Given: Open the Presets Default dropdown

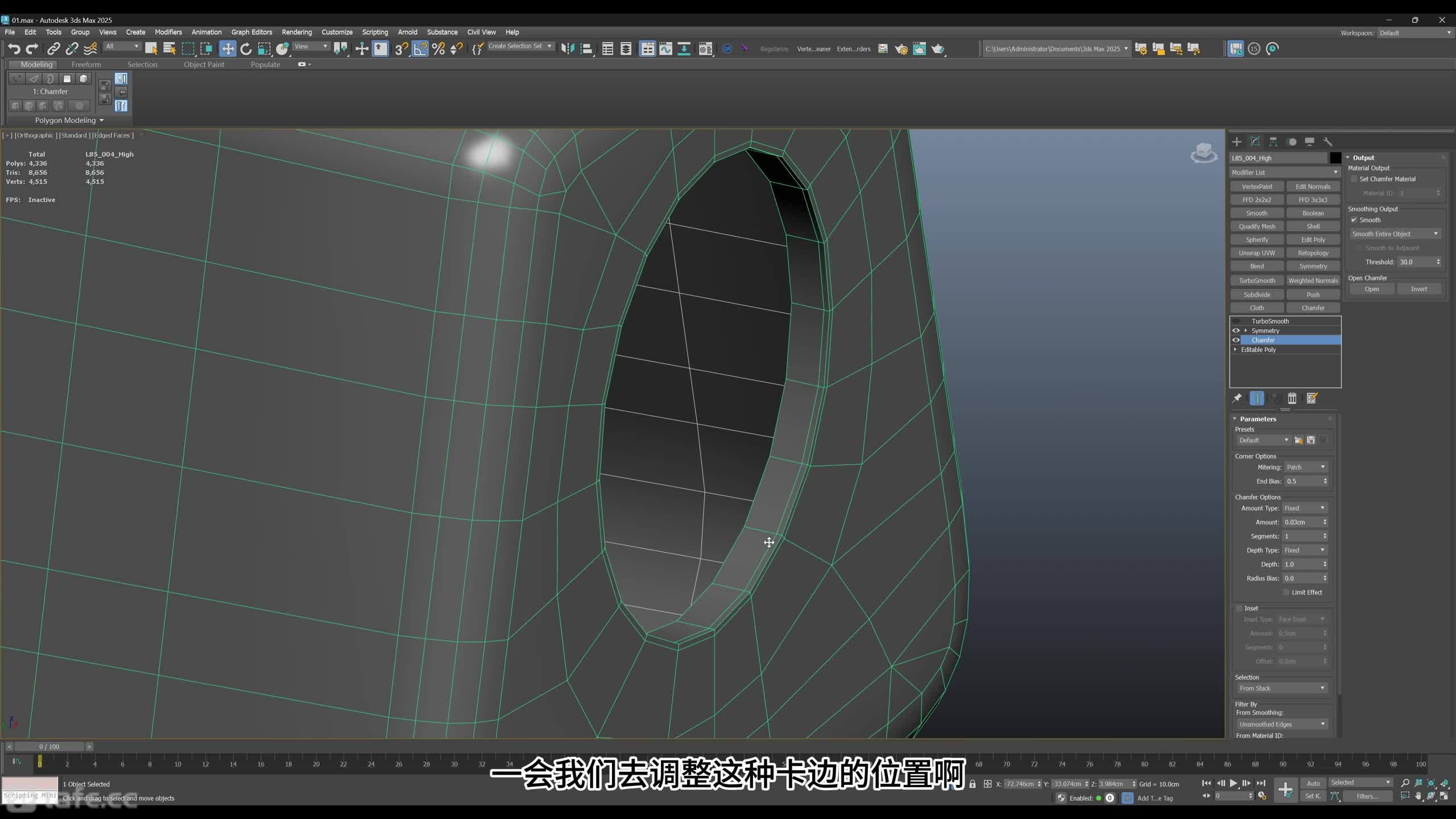Looking at the screenshot, I should point(1264,440).
